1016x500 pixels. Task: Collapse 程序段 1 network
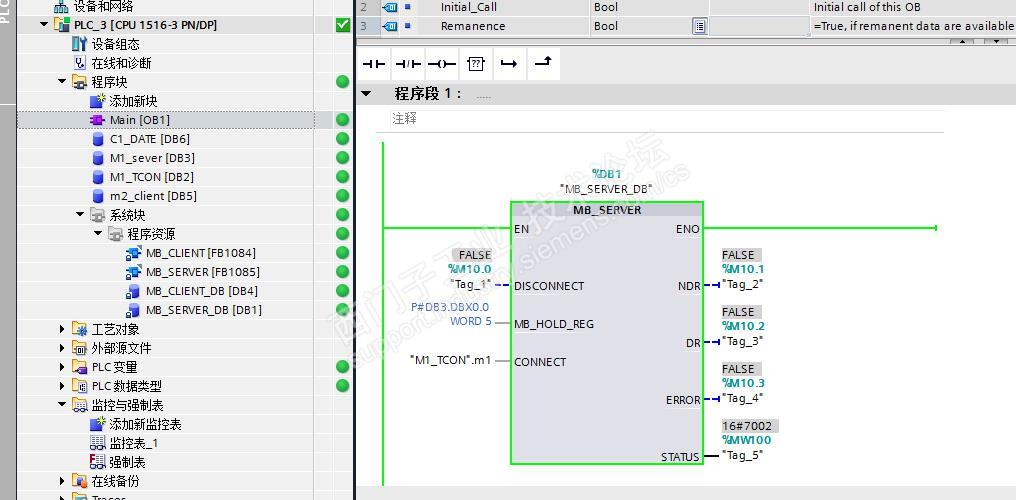[366, 93]
